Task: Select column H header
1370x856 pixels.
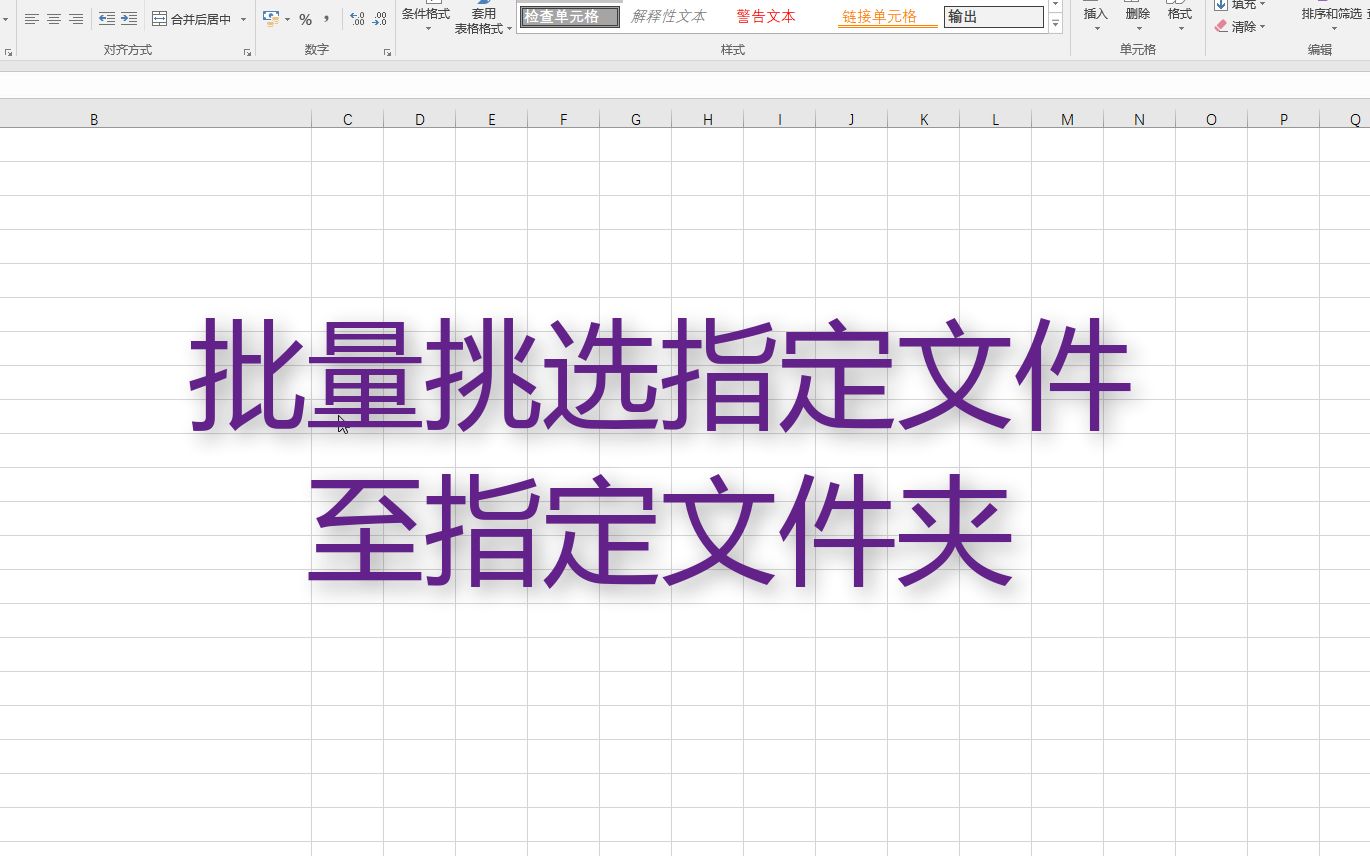Action: click(x=708, y=120)
